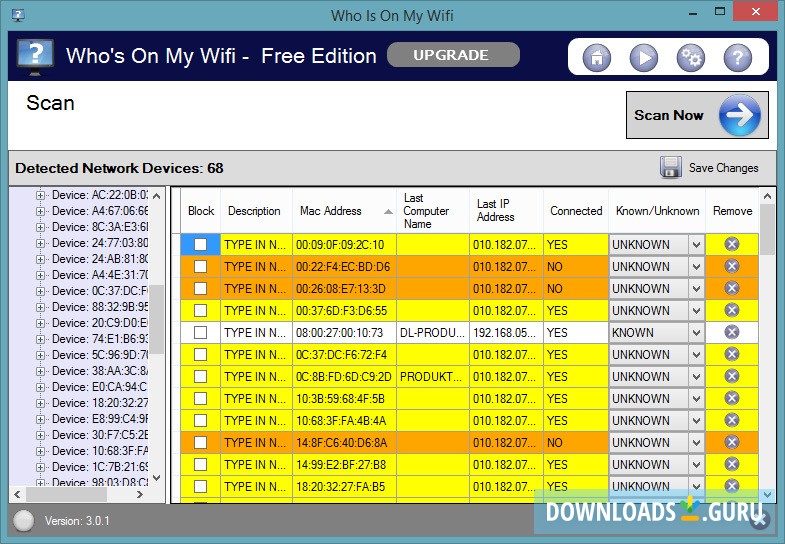Select tree item Device: 1C:7B:21

(x=100, y=467)
